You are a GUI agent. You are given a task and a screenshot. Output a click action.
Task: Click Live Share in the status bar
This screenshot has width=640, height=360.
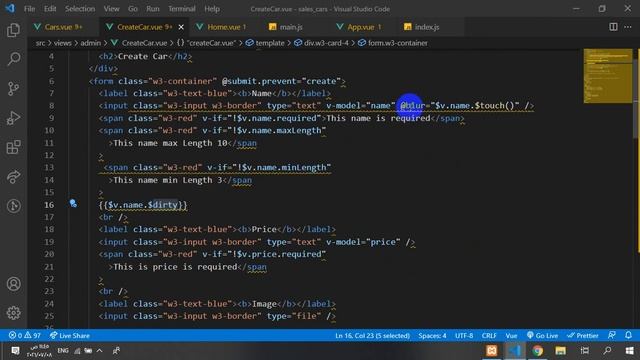click(x=70, y=336)
